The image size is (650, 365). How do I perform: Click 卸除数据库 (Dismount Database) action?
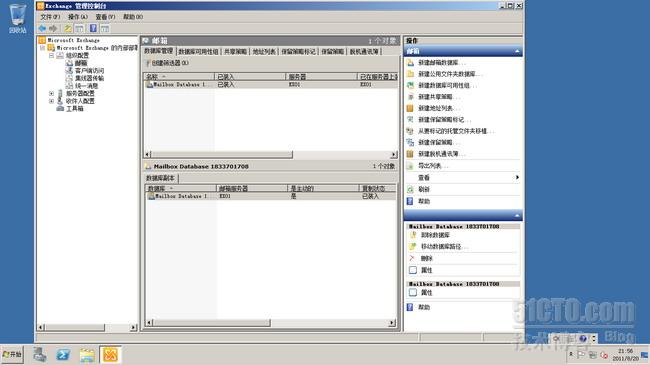click(x=435, y=235)
